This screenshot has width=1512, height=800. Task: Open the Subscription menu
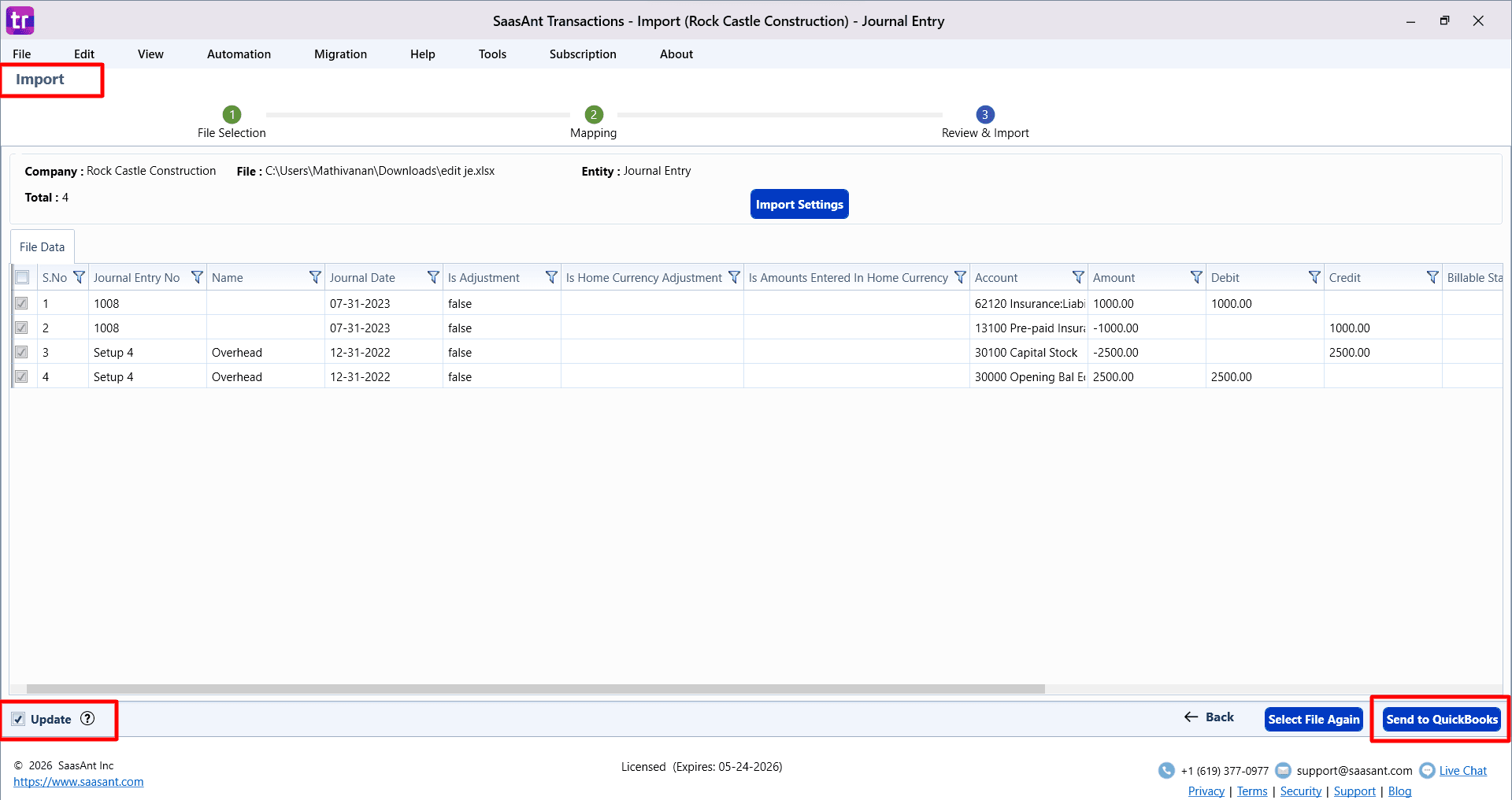[583, 54]
